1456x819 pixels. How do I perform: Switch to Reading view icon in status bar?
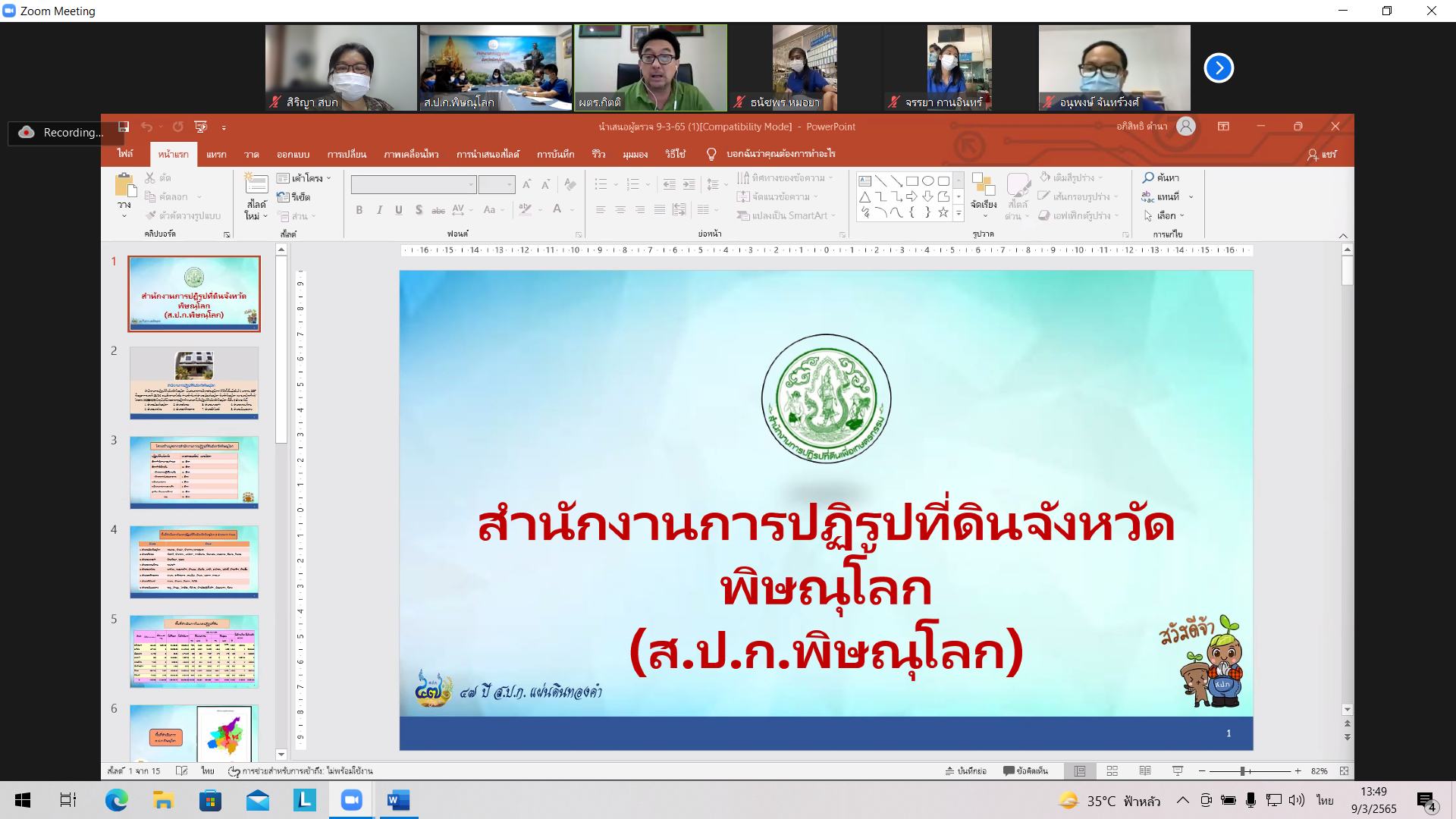(x=1145, y=771)
